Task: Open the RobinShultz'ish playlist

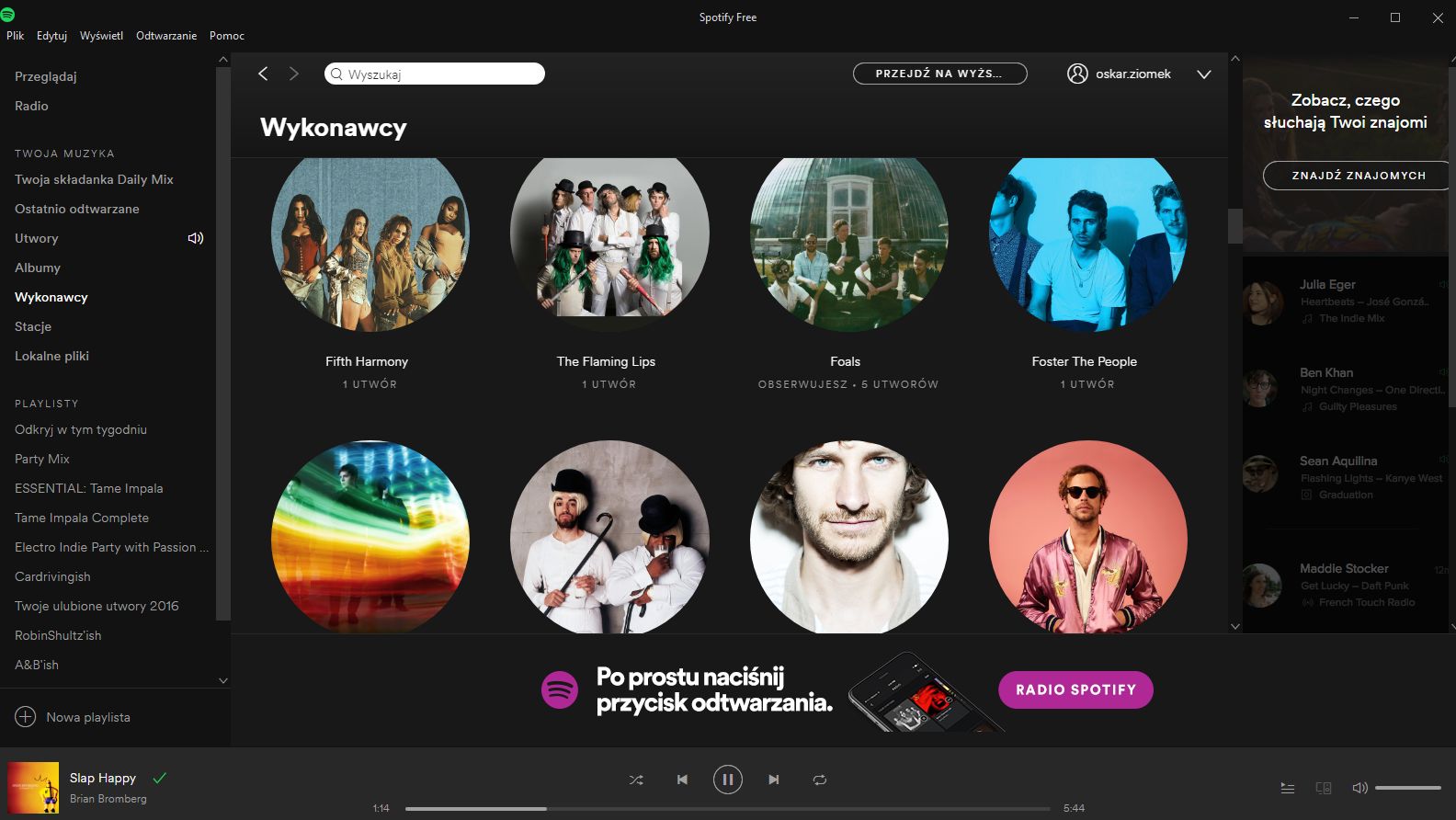Action: coord(58,635)
